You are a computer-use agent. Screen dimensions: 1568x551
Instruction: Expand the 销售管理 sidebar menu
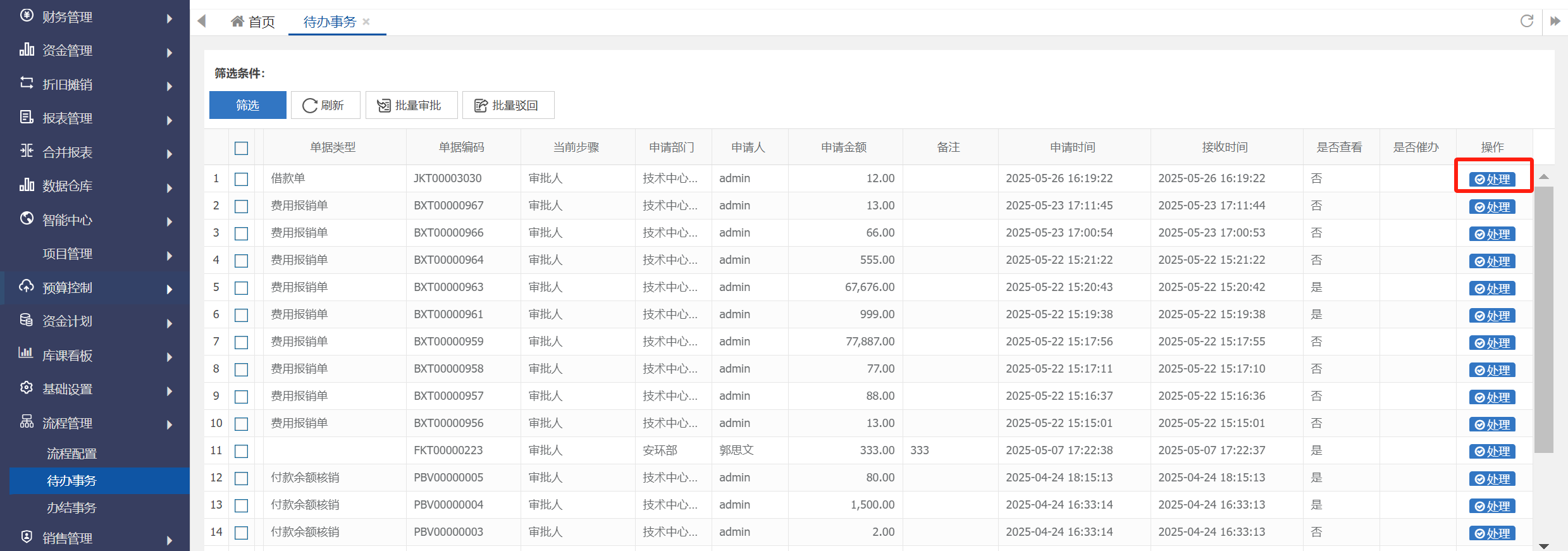click(x=95, y=538)
